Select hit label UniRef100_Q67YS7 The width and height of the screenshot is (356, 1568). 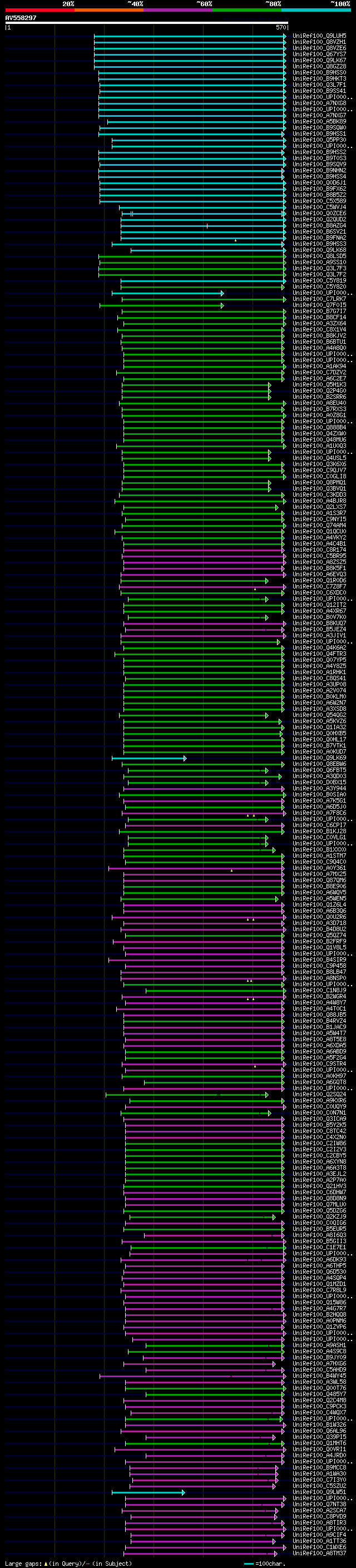[319, 54]
